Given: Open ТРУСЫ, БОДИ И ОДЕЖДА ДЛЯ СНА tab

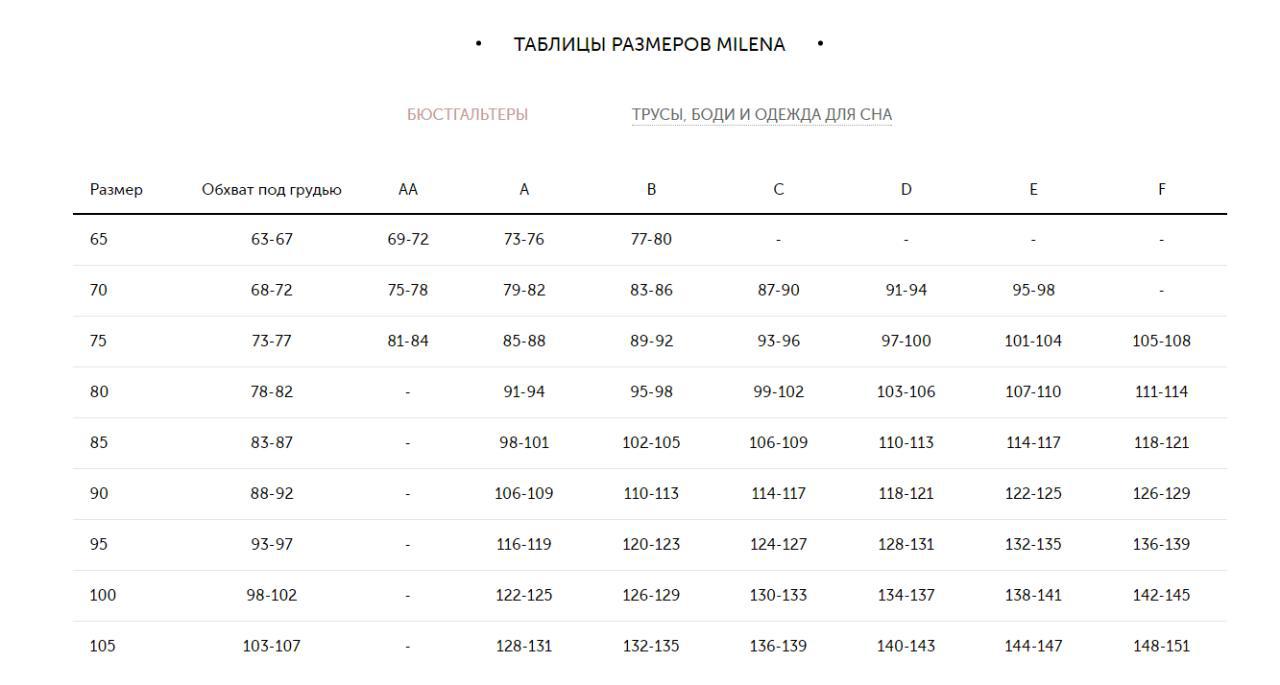Looking at the screenshot, I should coord(762,115).
